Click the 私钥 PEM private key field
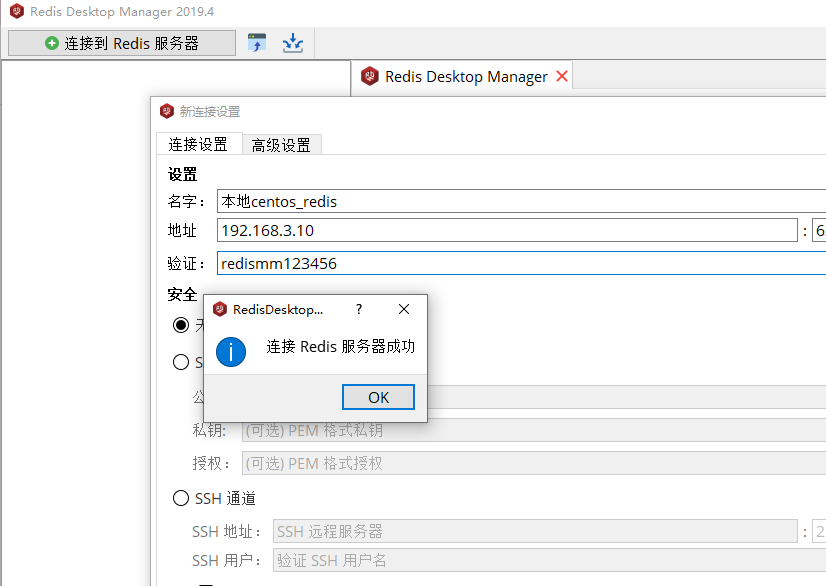This screenshot has height=586, width=826. [534, 431]
